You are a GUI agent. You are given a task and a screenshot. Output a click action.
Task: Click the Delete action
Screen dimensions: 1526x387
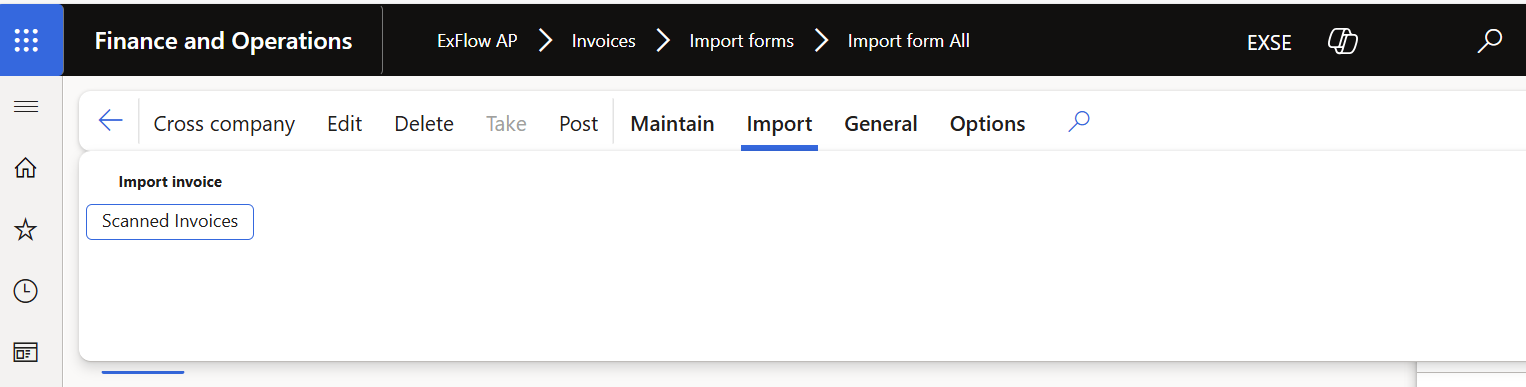point(424,124)
